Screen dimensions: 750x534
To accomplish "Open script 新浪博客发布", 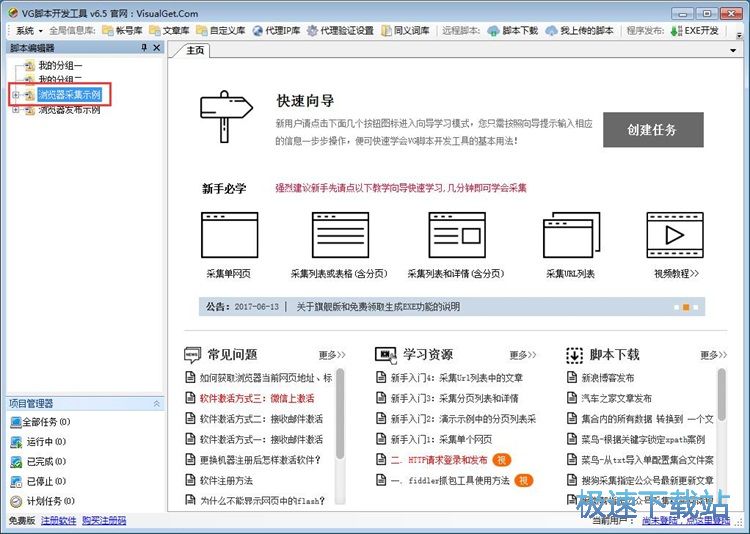I will [607, 378].
